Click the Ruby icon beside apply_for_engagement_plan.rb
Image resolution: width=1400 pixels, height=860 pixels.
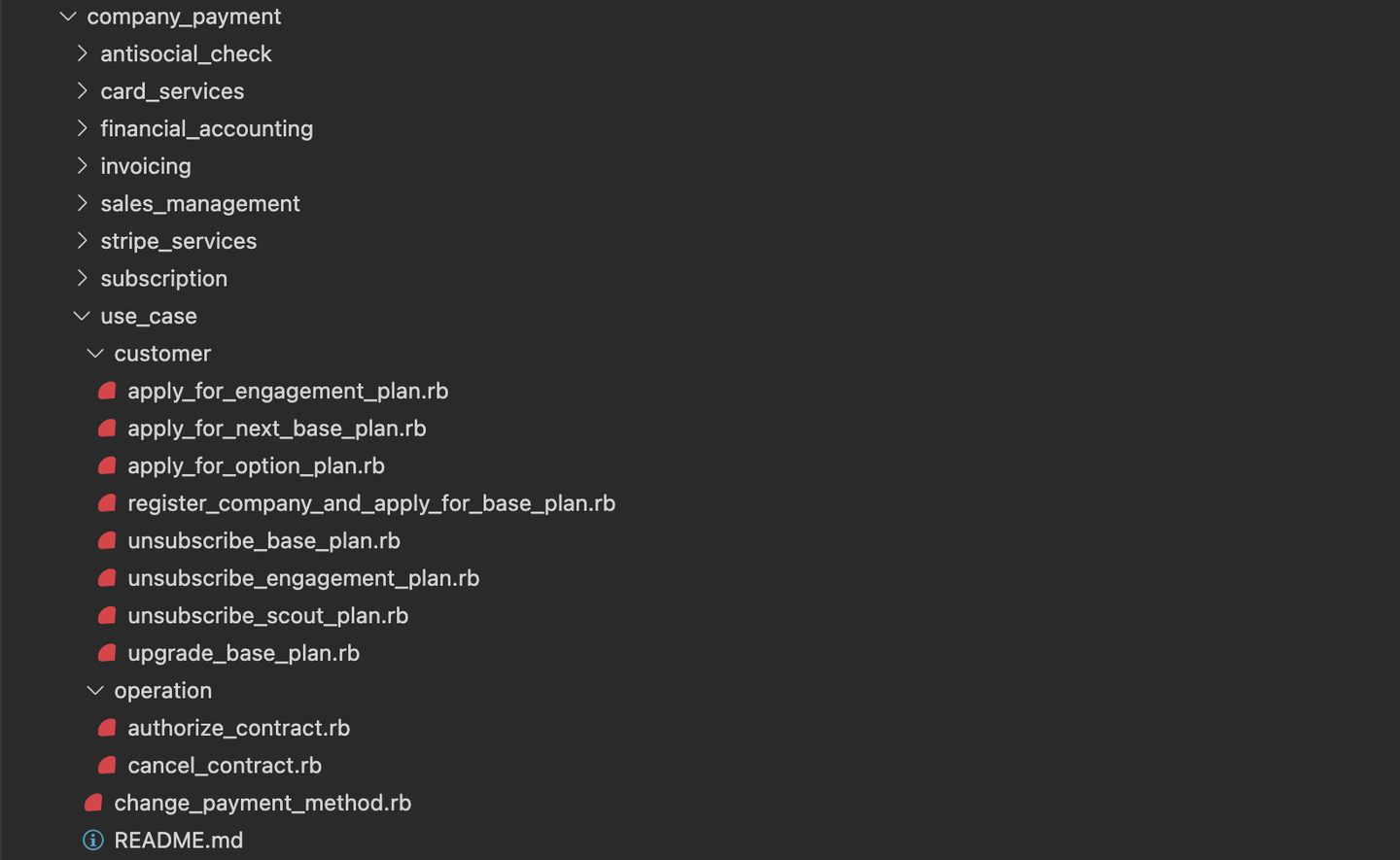tap(107, 391)
